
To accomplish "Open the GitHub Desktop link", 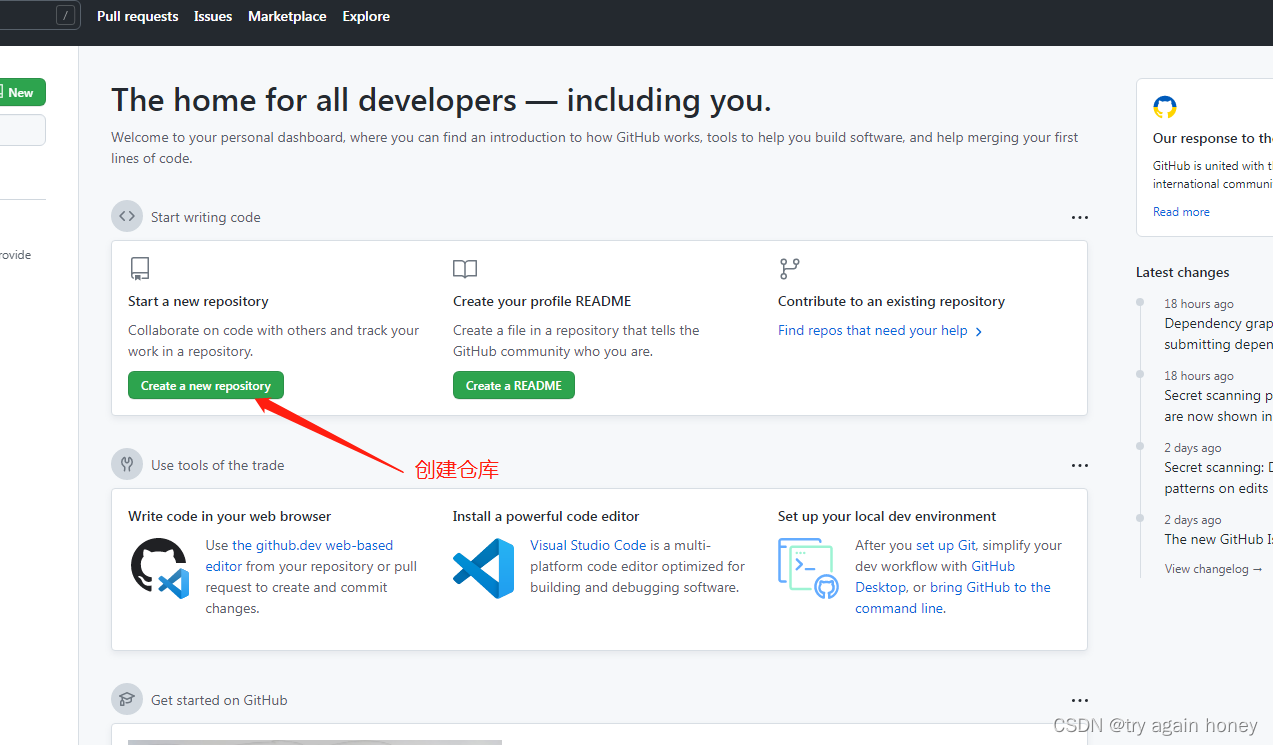I will [x=935, y=577].
